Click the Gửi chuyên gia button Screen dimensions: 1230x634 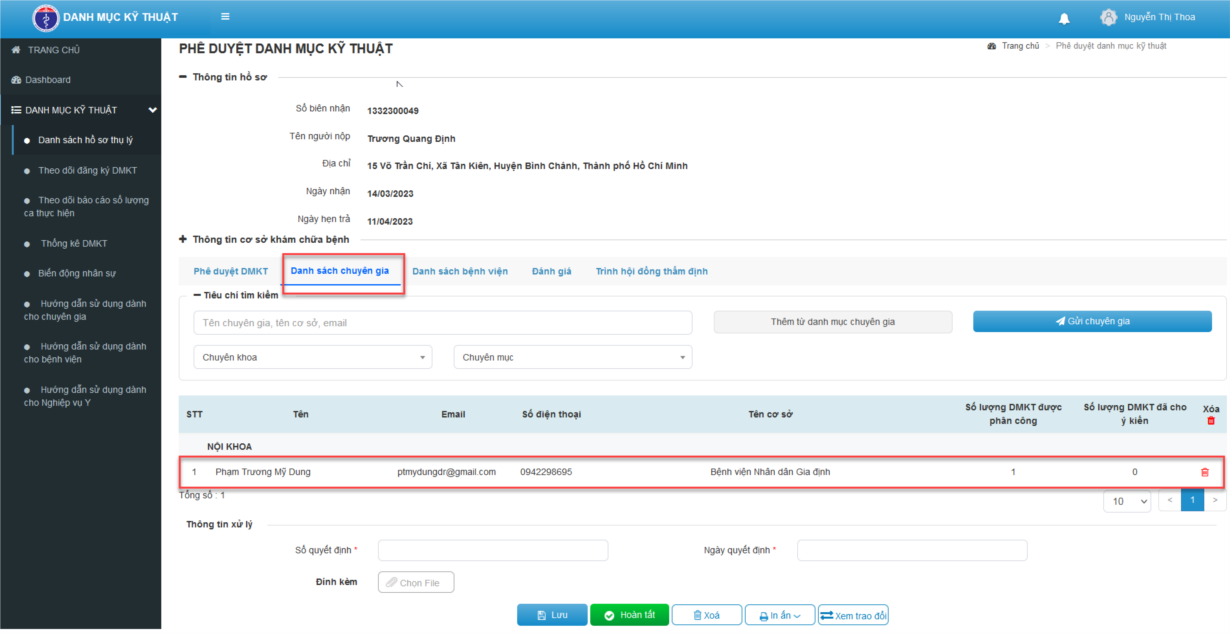click(1092, 321)
